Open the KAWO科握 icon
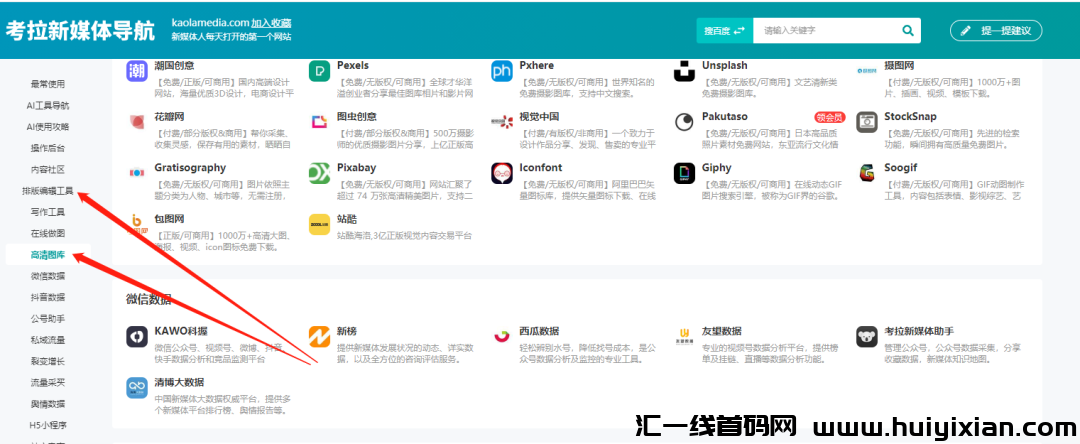 tap(137, 336)
